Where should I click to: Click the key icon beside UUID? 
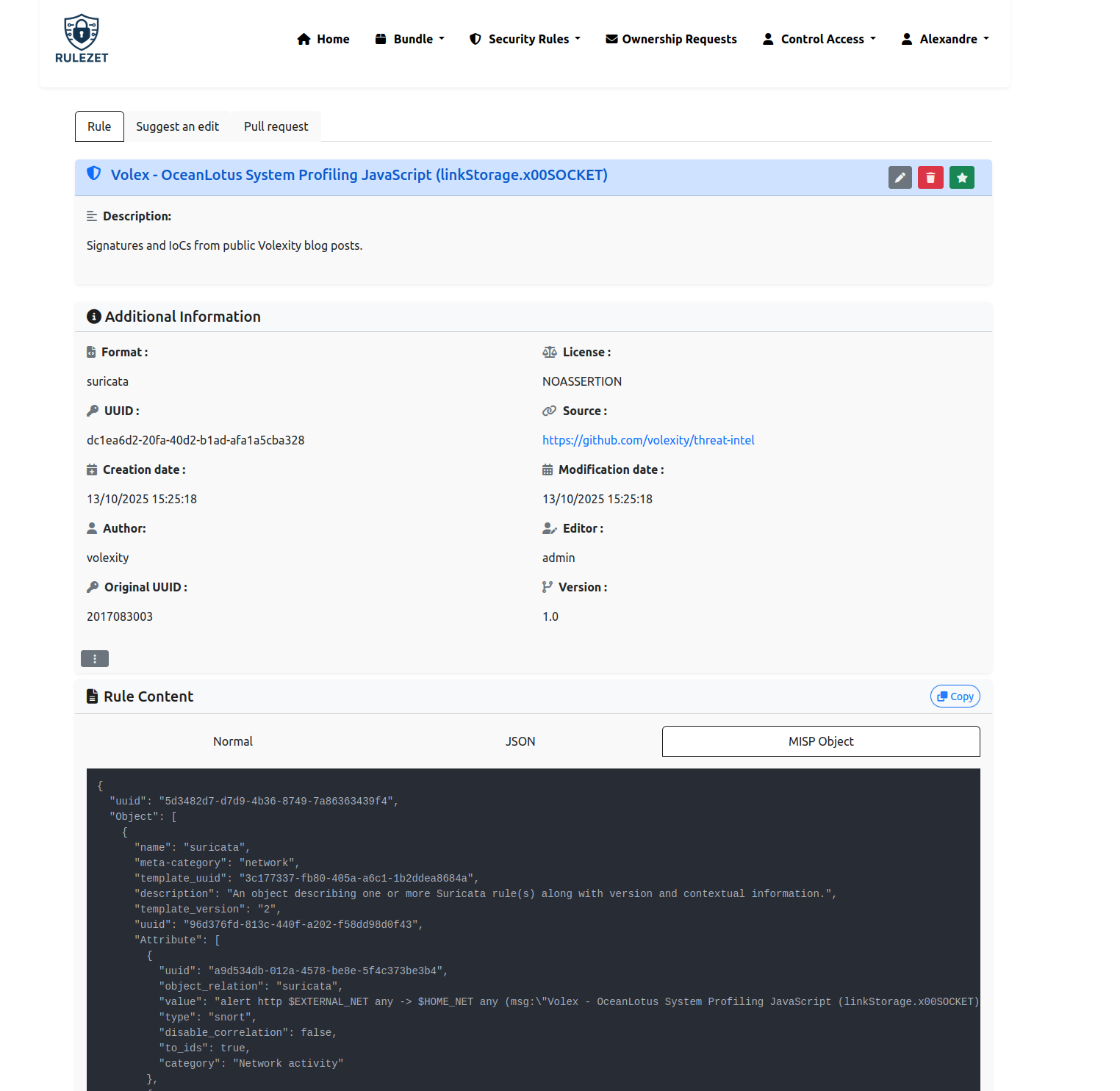[93, 411]
